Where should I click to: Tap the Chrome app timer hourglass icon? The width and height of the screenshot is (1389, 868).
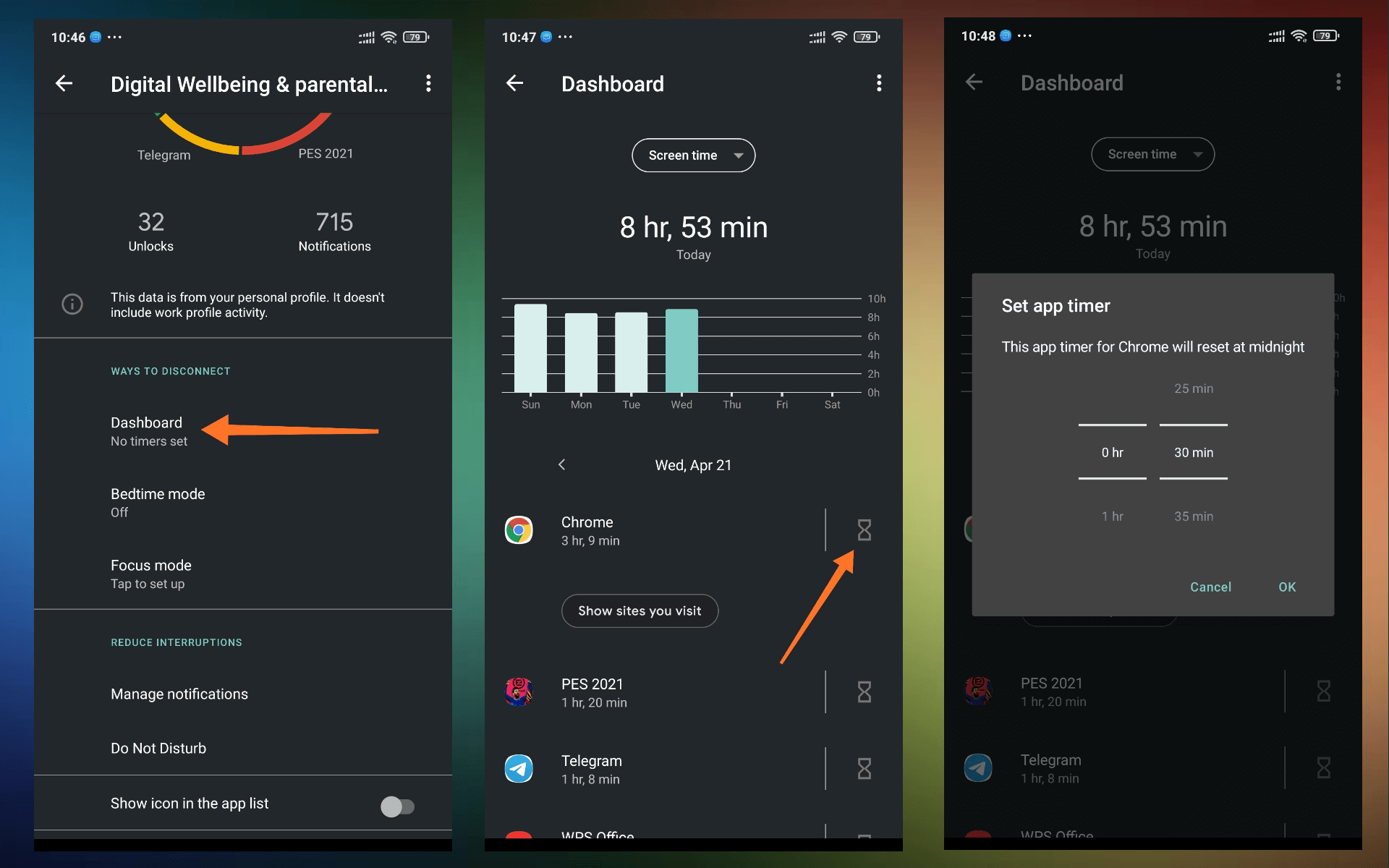point(864,530)
